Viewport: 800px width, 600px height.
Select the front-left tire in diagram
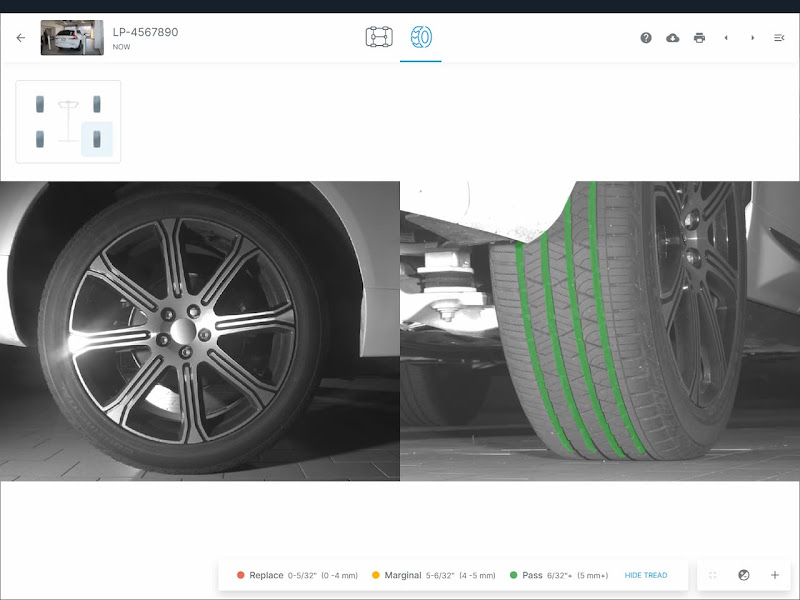coord(40,104)
